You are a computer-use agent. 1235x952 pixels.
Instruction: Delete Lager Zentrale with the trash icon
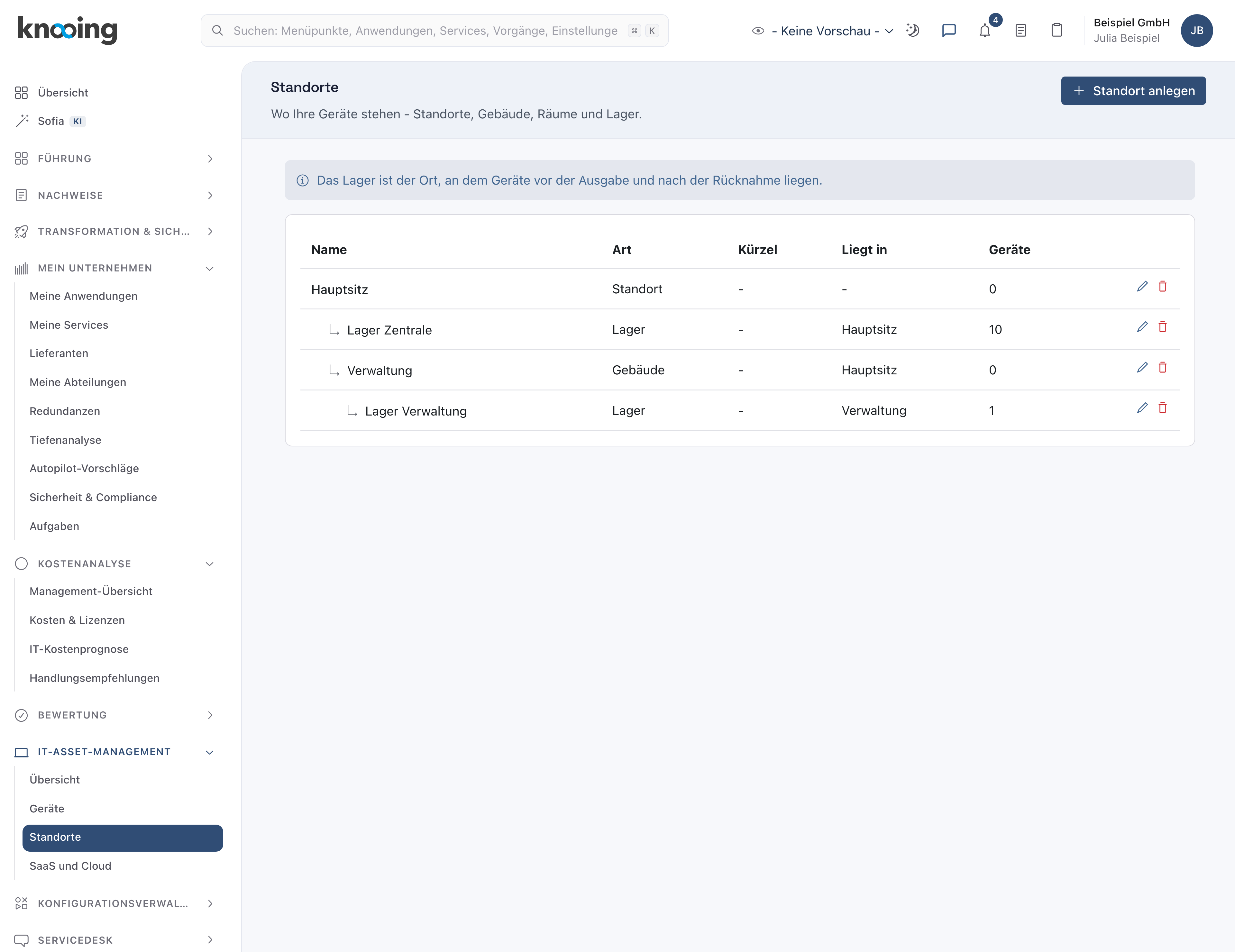coord(1163,327)
